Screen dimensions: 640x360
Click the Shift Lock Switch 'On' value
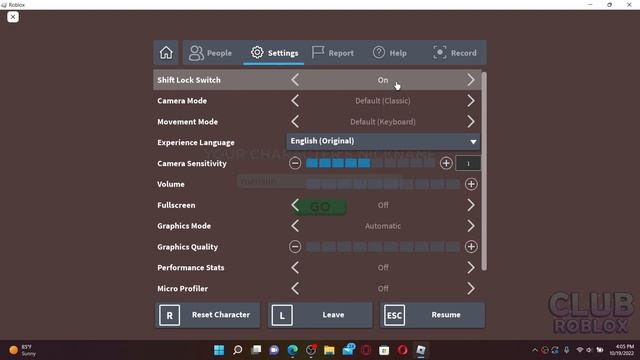(x=383, y=80)
